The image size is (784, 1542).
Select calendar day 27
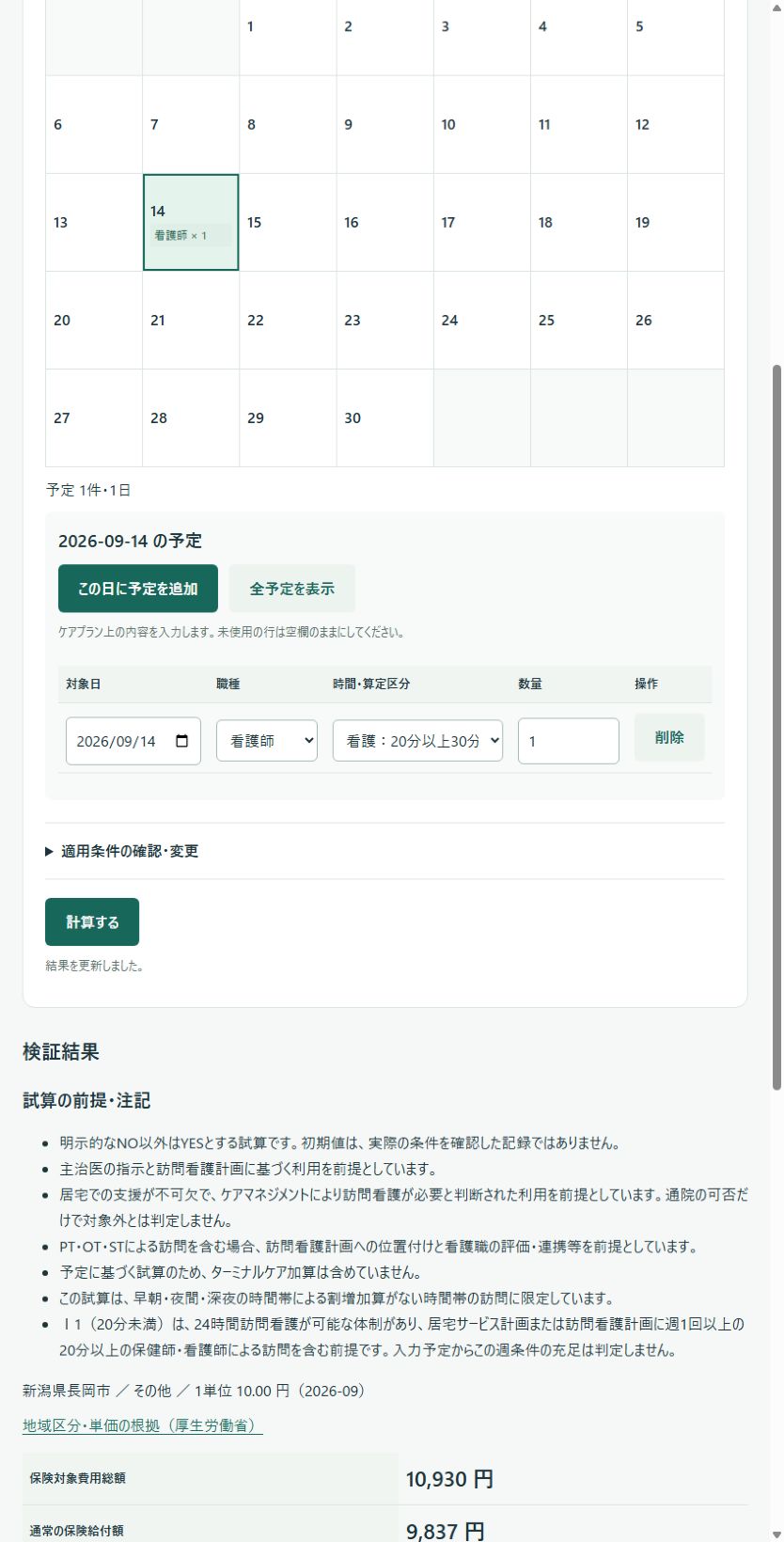pyautogui.click(x=94, y=417)
